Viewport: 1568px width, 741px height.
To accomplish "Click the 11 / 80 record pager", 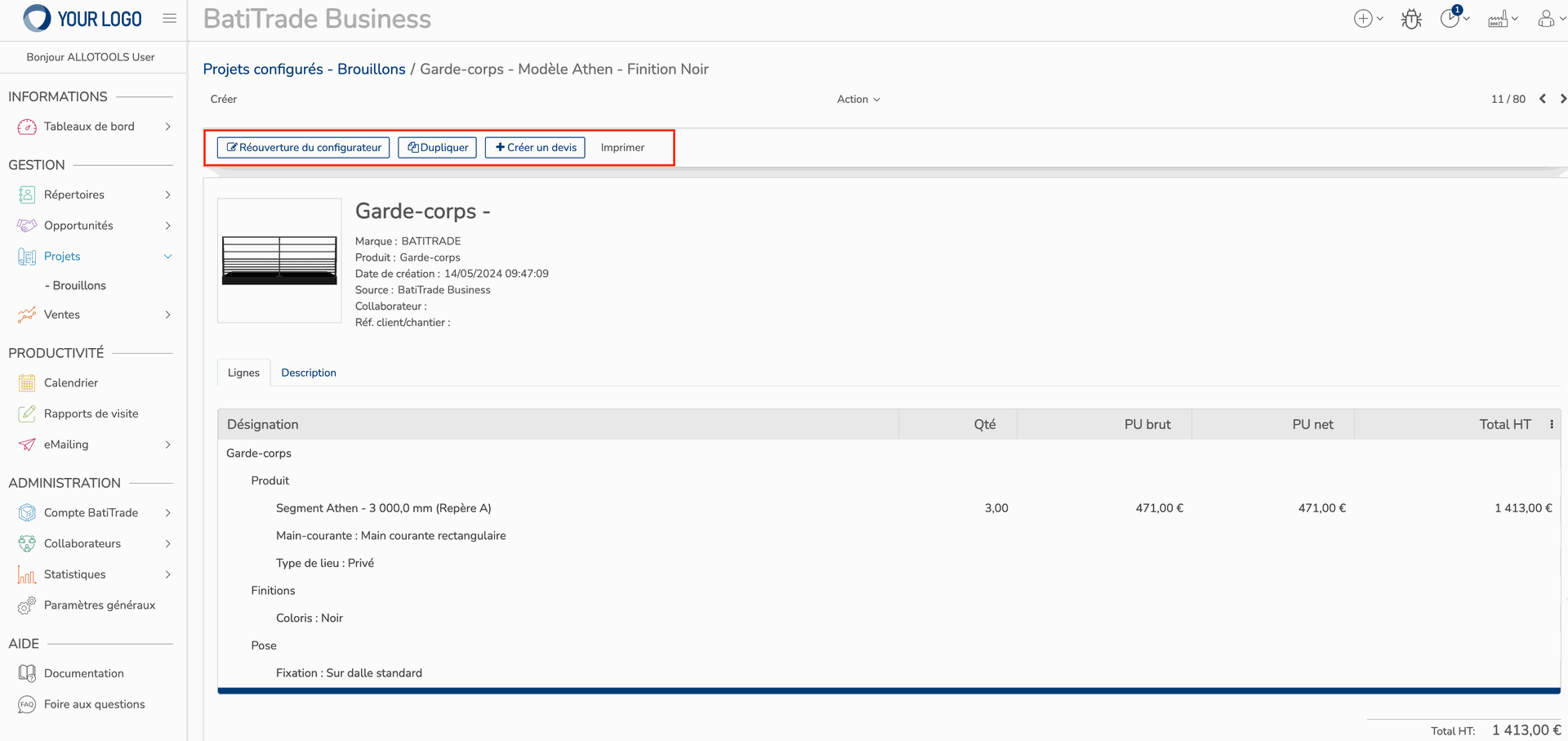I will click(x=1508, y=99).
